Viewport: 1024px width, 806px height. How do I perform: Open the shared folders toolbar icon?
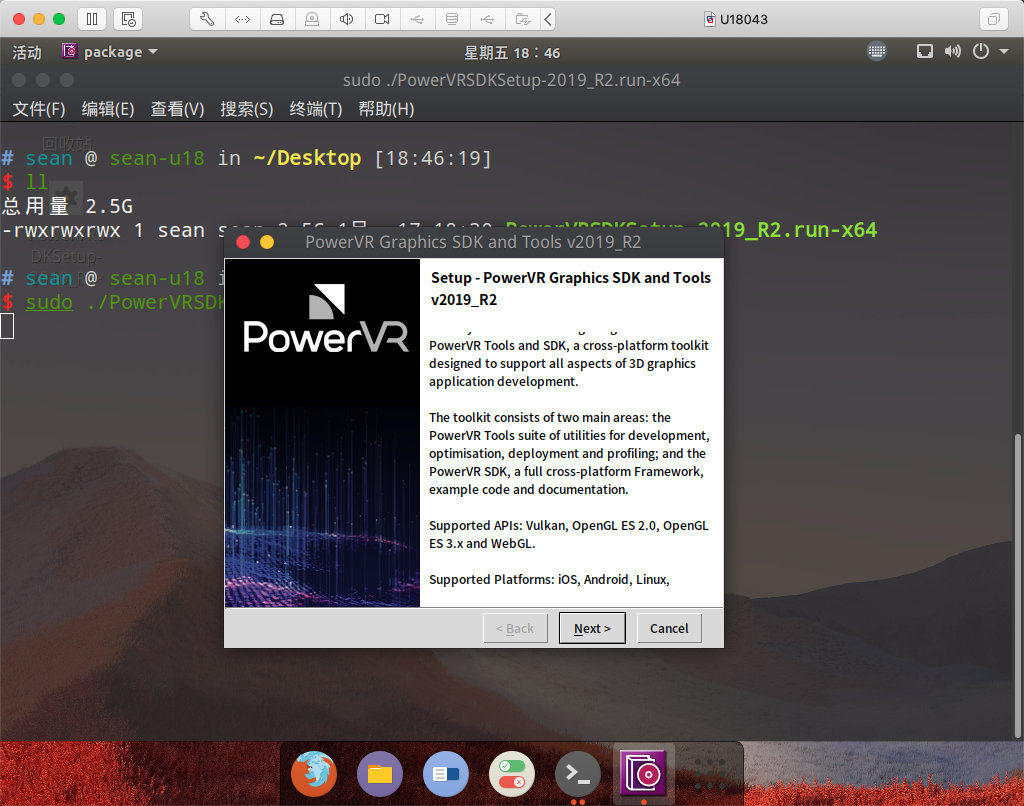click(522, 19)
